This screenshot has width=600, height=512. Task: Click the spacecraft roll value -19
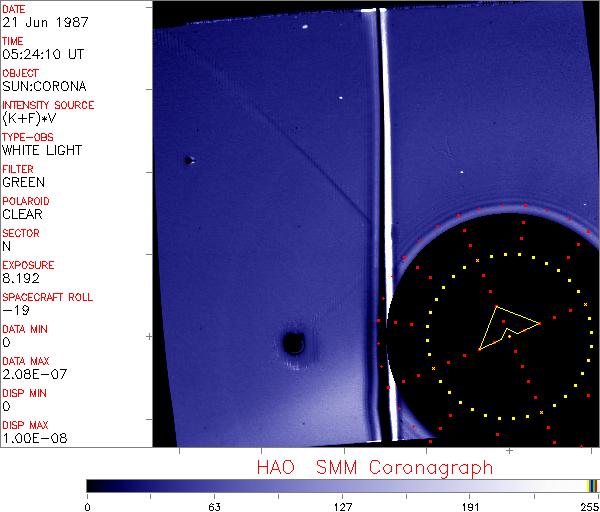[13, 310]
